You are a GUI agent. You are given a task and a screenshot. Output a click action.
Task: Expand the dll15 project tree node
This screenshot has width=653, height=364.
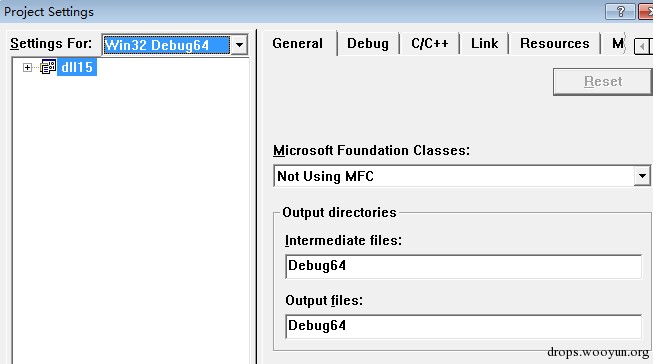pyautogui.click(x=27, y=67)
